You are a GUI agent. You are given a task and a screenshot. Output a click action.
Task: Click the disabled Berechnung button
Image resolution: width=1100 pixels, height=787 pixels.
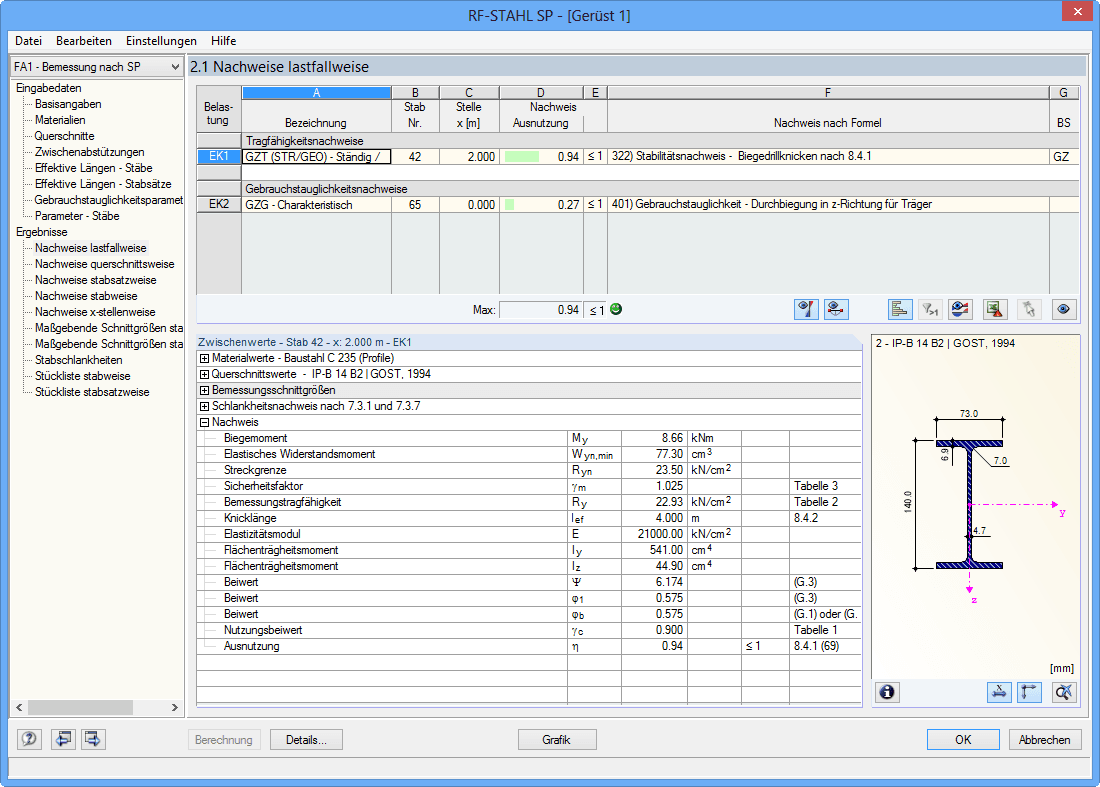pyautogui.click(x=224, y=740)
